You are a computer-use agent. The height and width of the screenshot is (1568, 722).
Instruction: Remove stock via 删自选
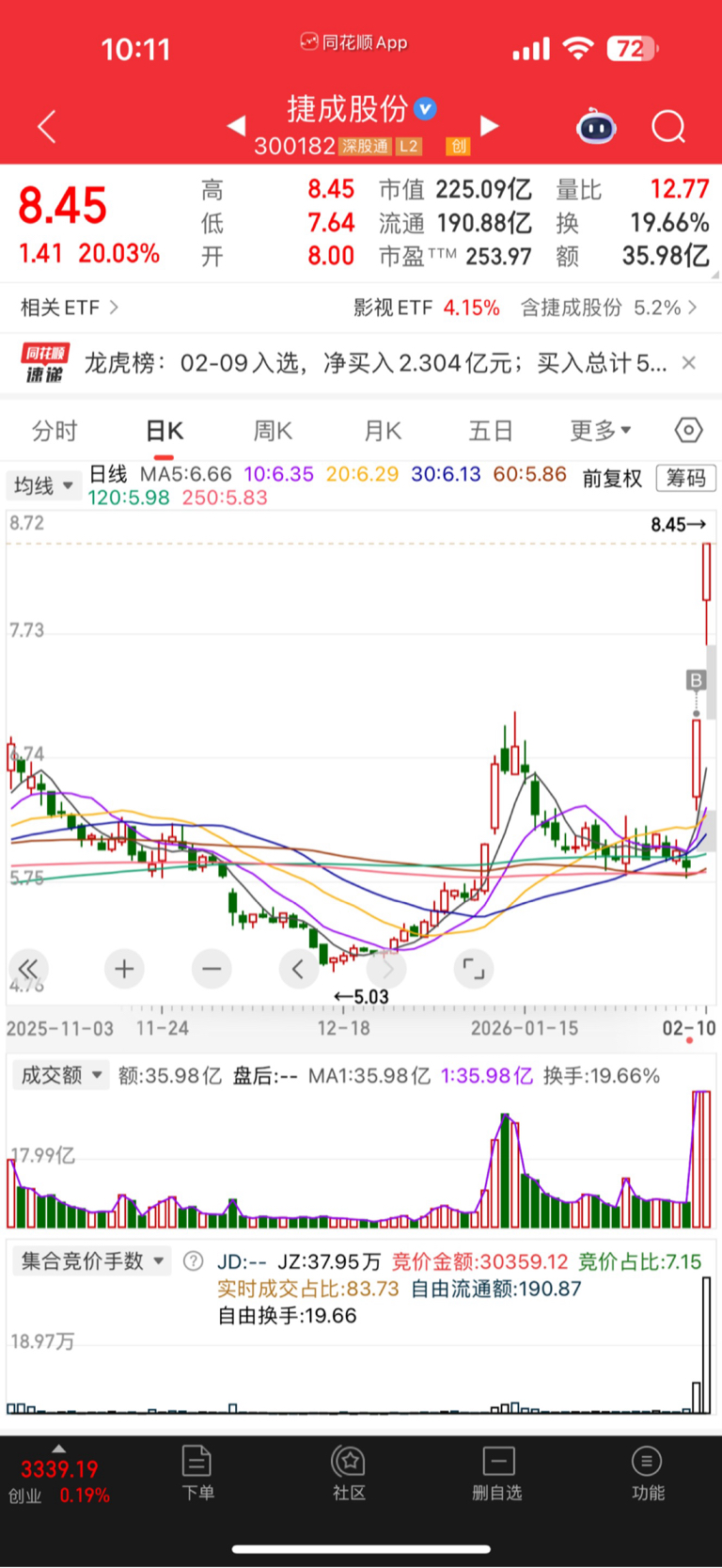[497, 1473]
